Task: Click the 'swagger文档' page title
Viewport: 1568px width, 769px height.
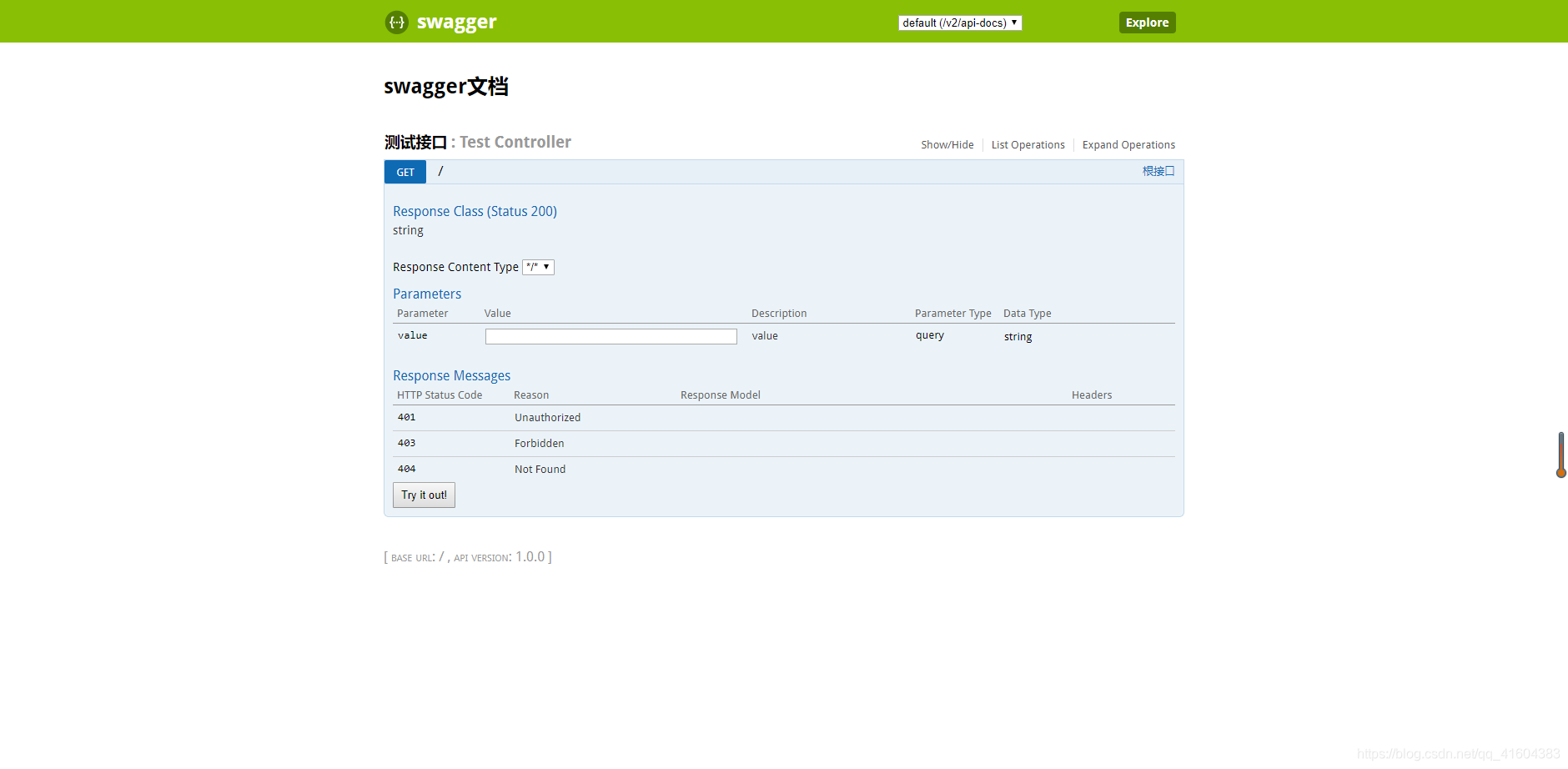Action: 447,87
